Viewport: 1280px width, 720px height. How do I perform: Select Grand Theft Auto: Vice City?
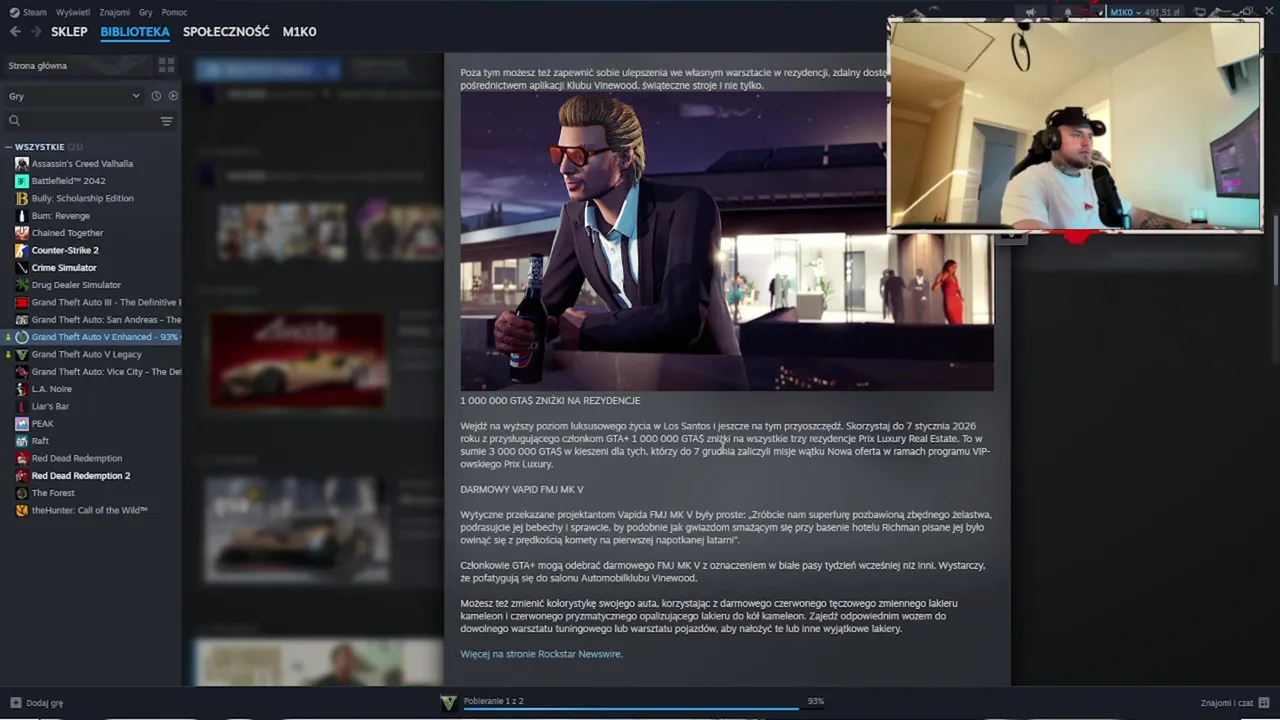(98, 371)
